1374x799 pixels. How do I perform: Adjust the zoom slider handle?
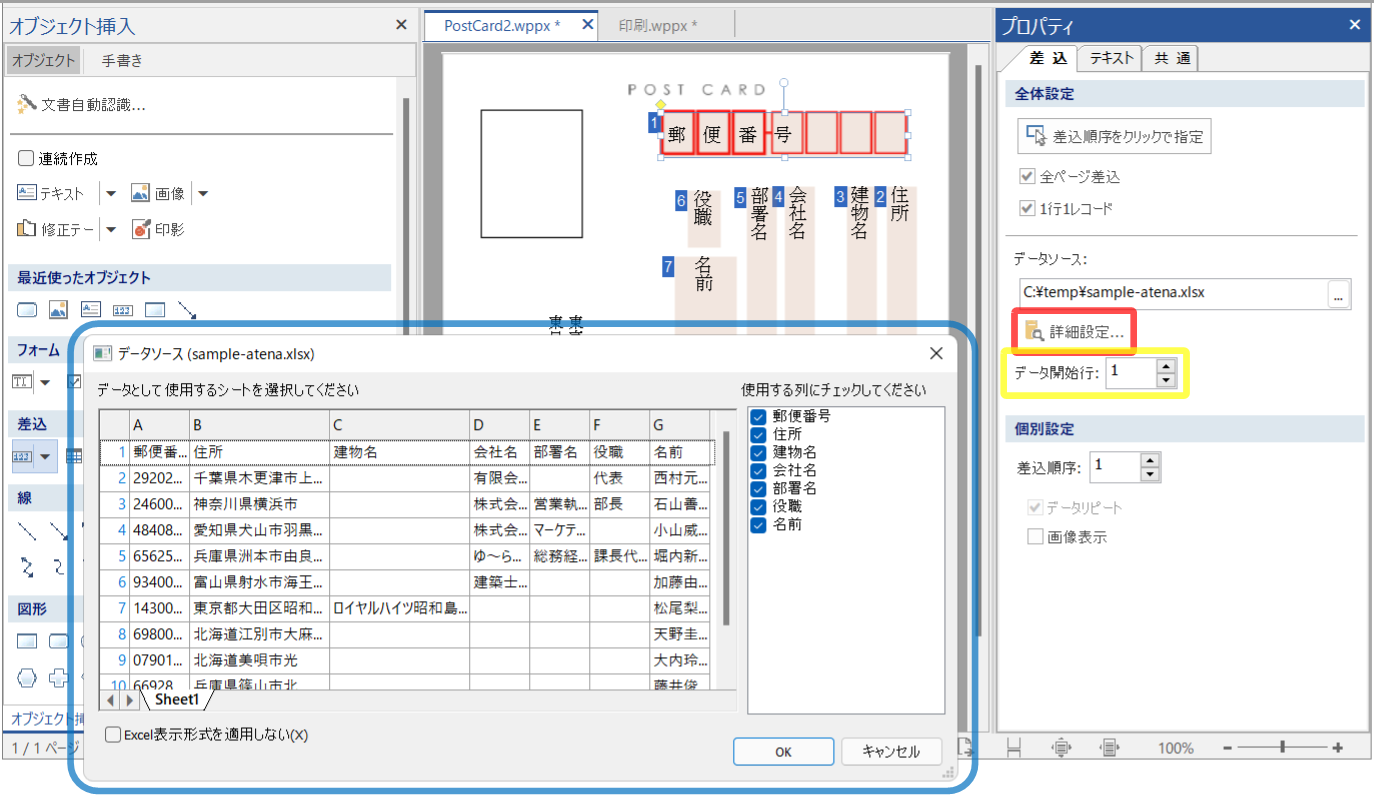tap(1283, 747)
